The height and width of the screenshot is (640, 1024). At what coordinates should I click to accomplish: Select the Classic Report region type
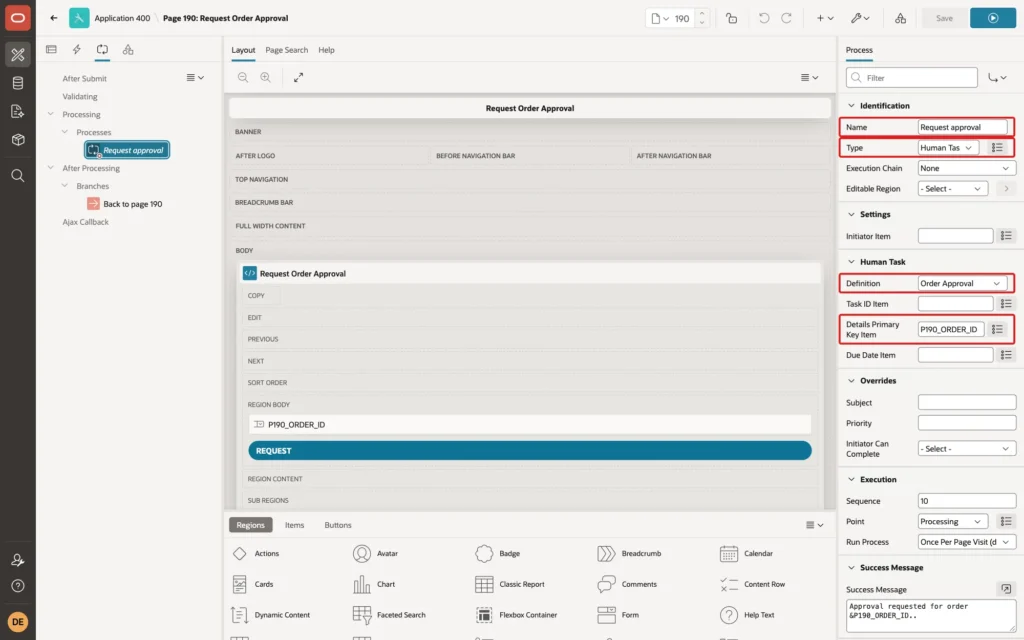pyautogui.click(x=511, y=584)
